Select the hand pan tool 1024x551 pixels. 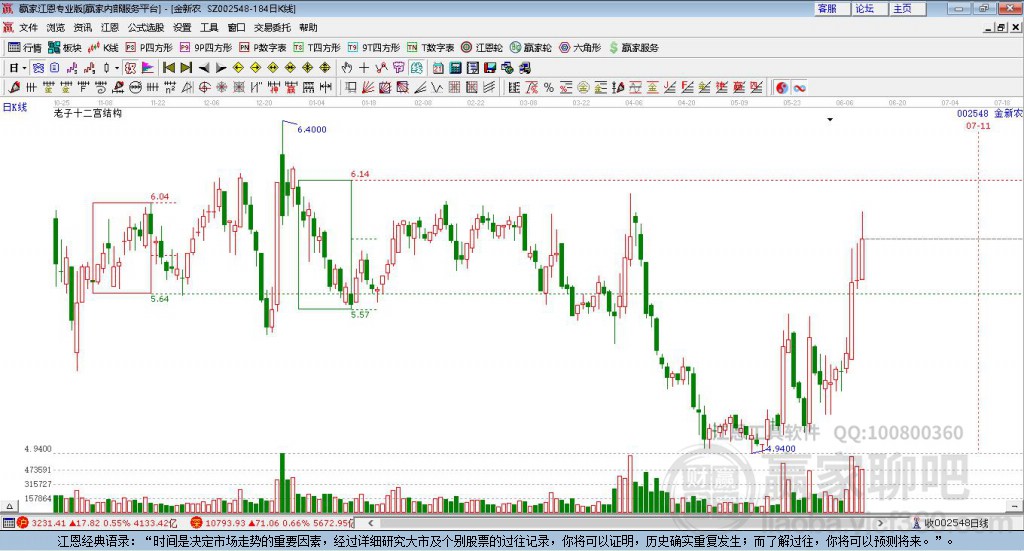point(347,68)
